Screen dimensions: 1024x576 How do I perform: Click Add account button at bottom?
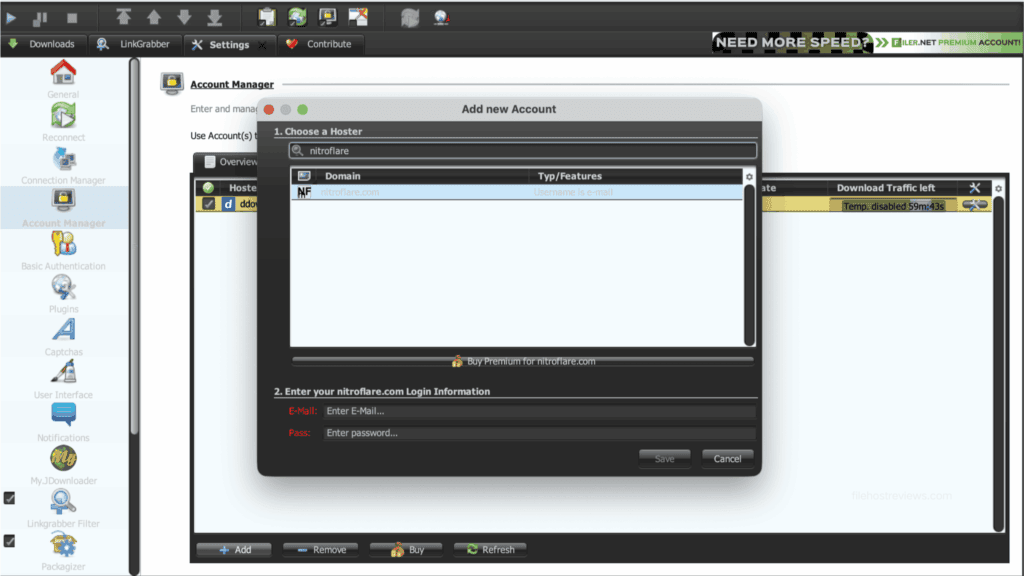coord(234,550)
